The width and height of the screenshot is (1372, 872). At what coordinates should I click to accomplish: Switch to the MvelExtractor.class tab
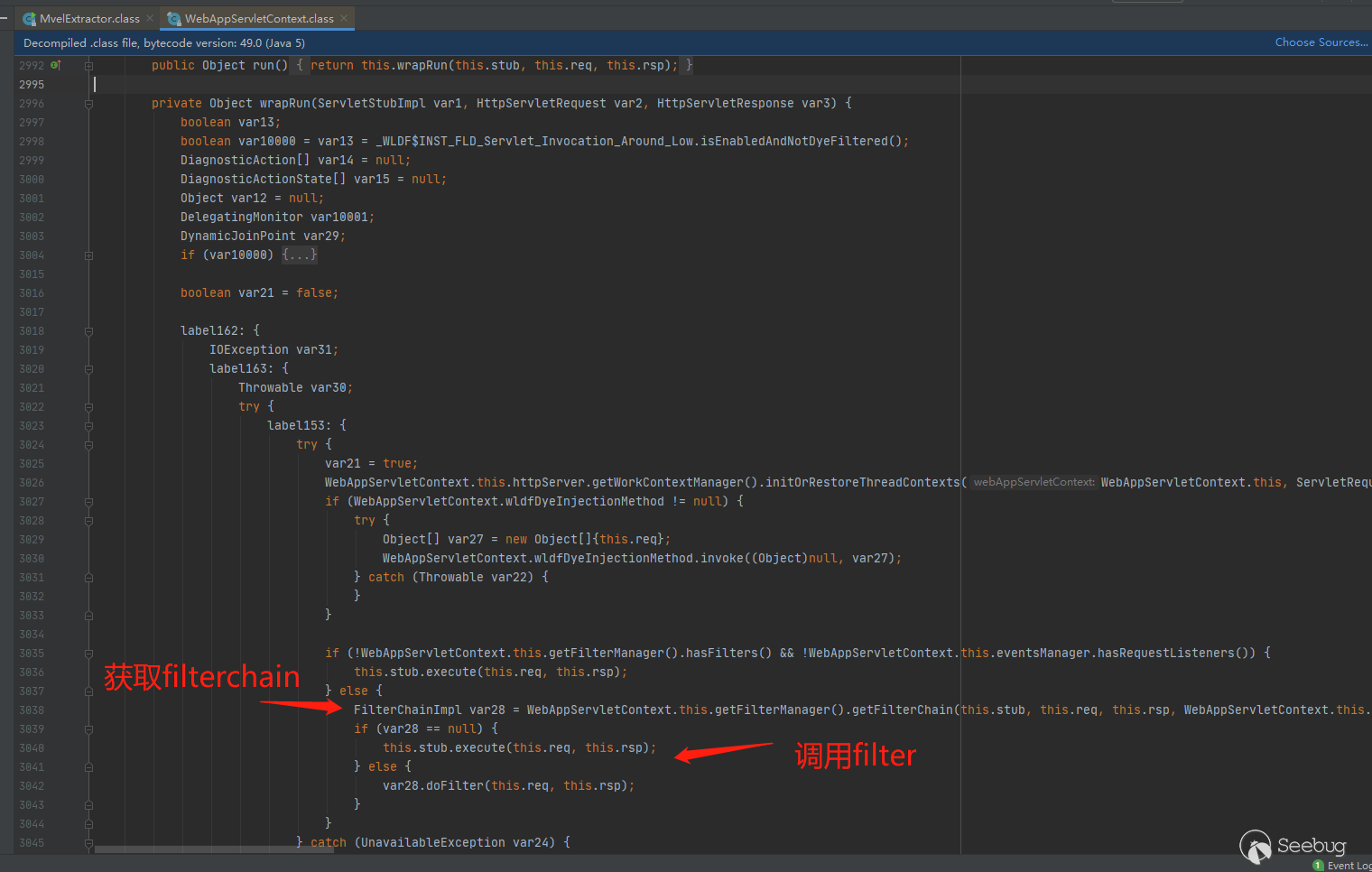pyautogui.click(x=89, y=18)
